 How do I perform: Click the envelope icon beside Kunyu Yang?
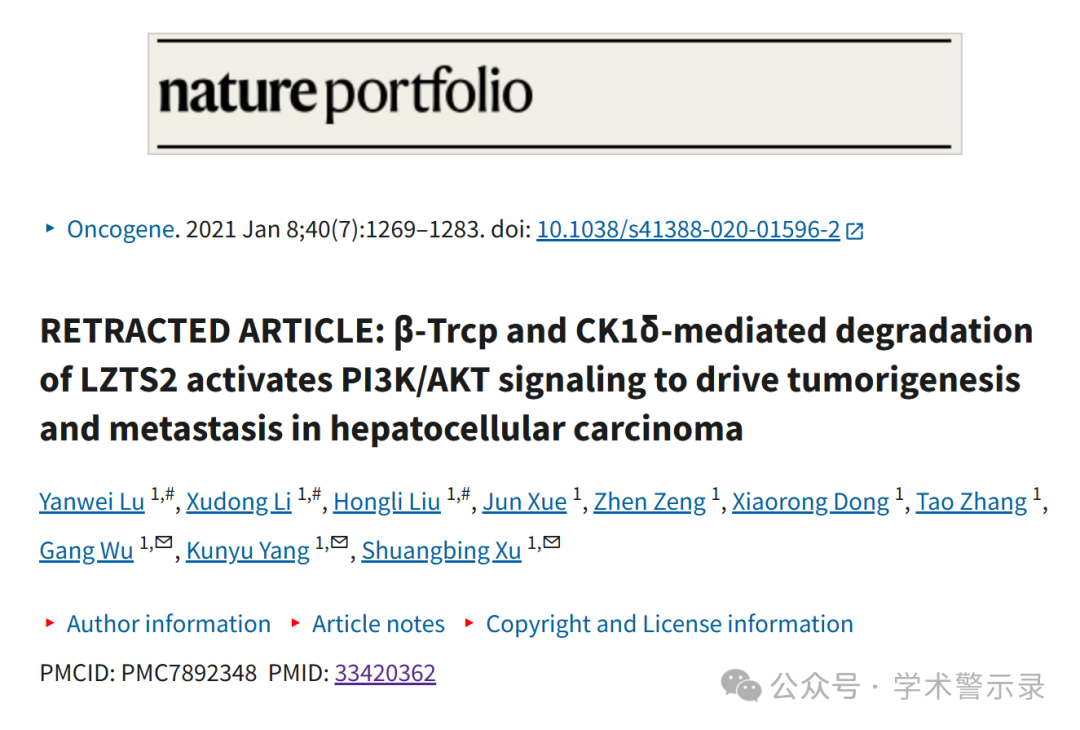tap(339, 542)
